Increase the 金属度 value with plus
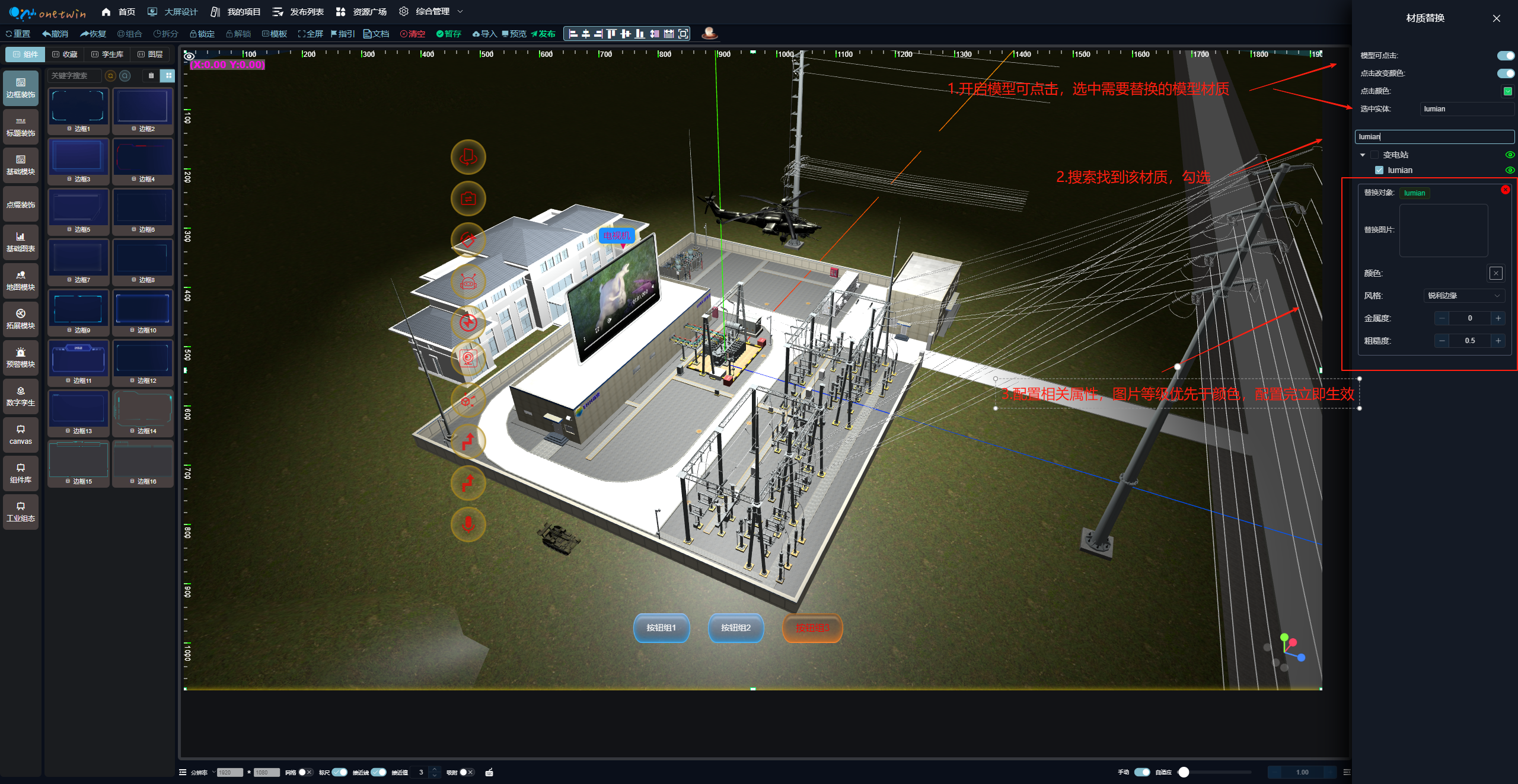Screen dimensions: 1518x784 coord(1498,318)
